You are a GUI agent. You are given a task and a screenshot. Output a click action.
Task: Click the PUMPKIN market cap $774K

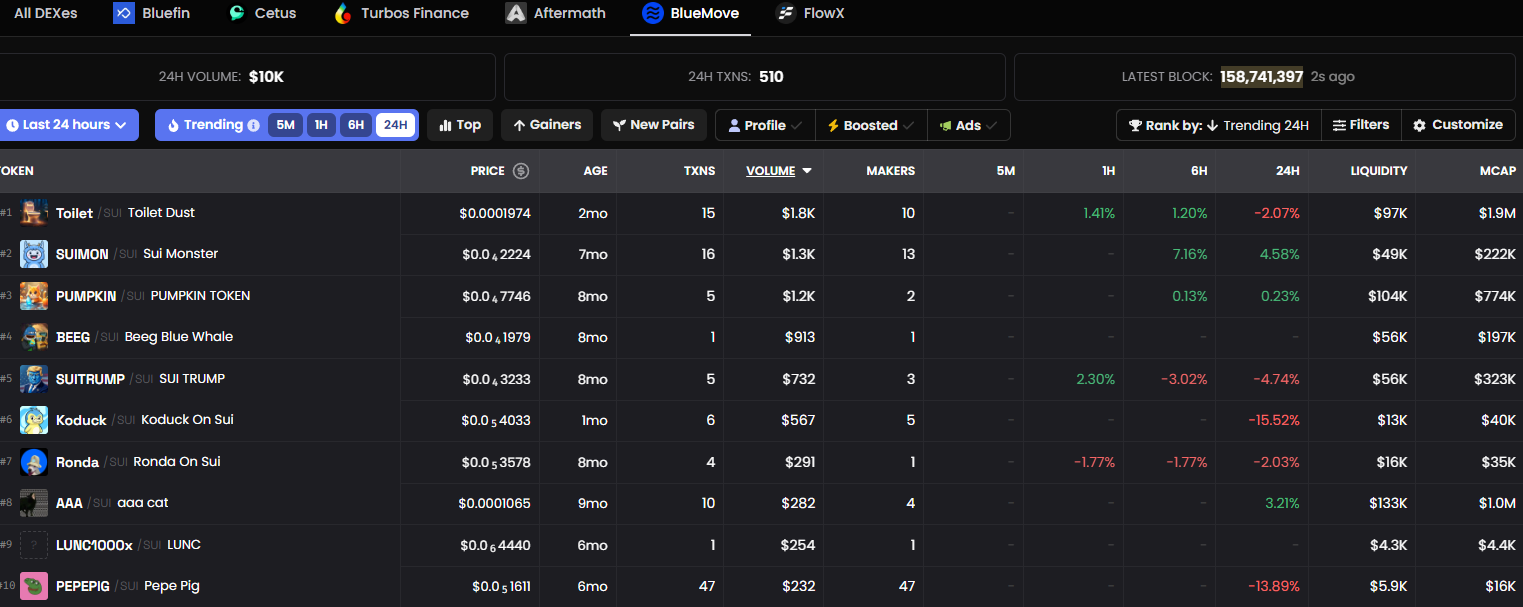pos(1495,296)
